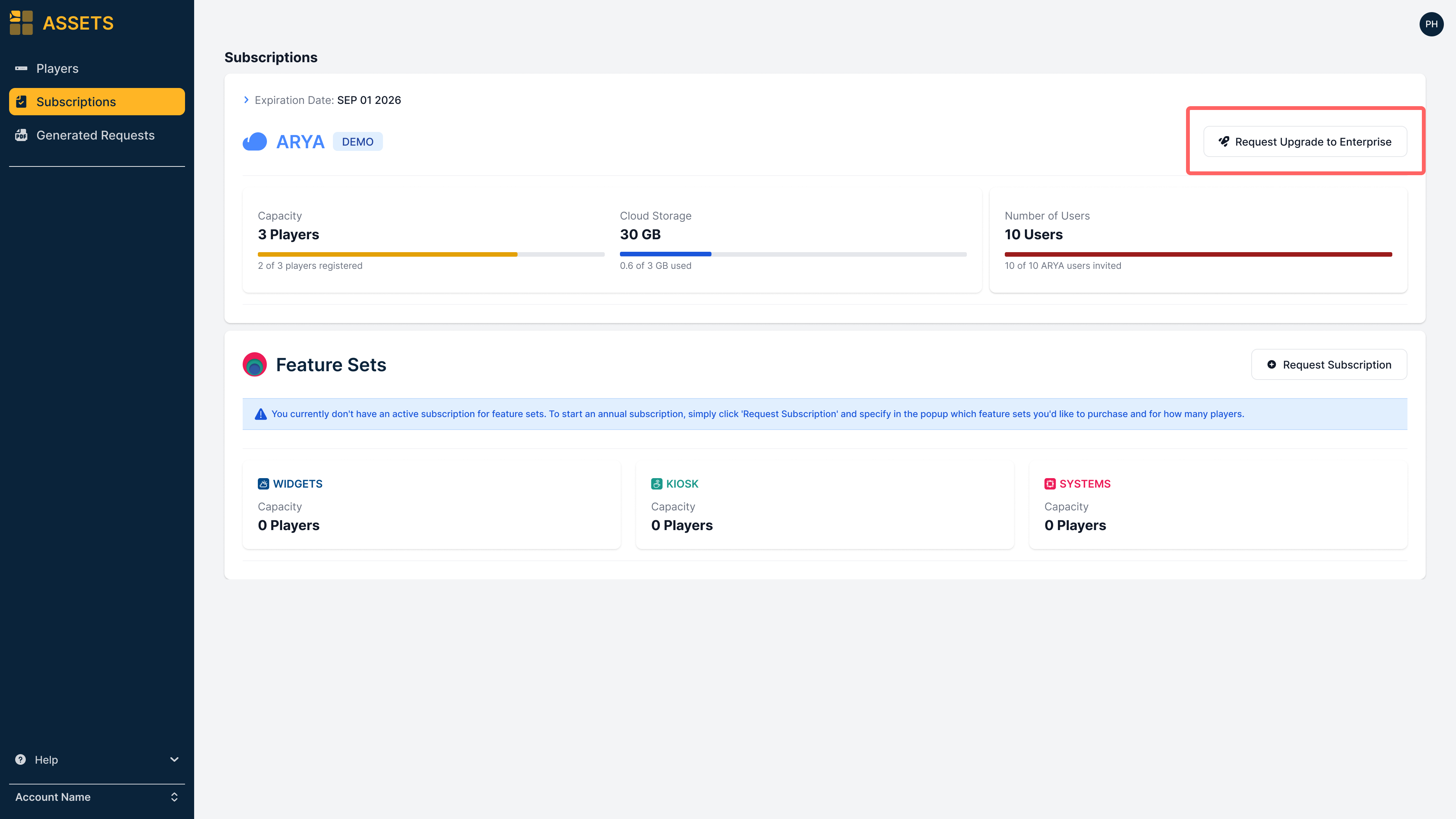
Task: Click the cloud storage usage bar
Action: point(793,254)
